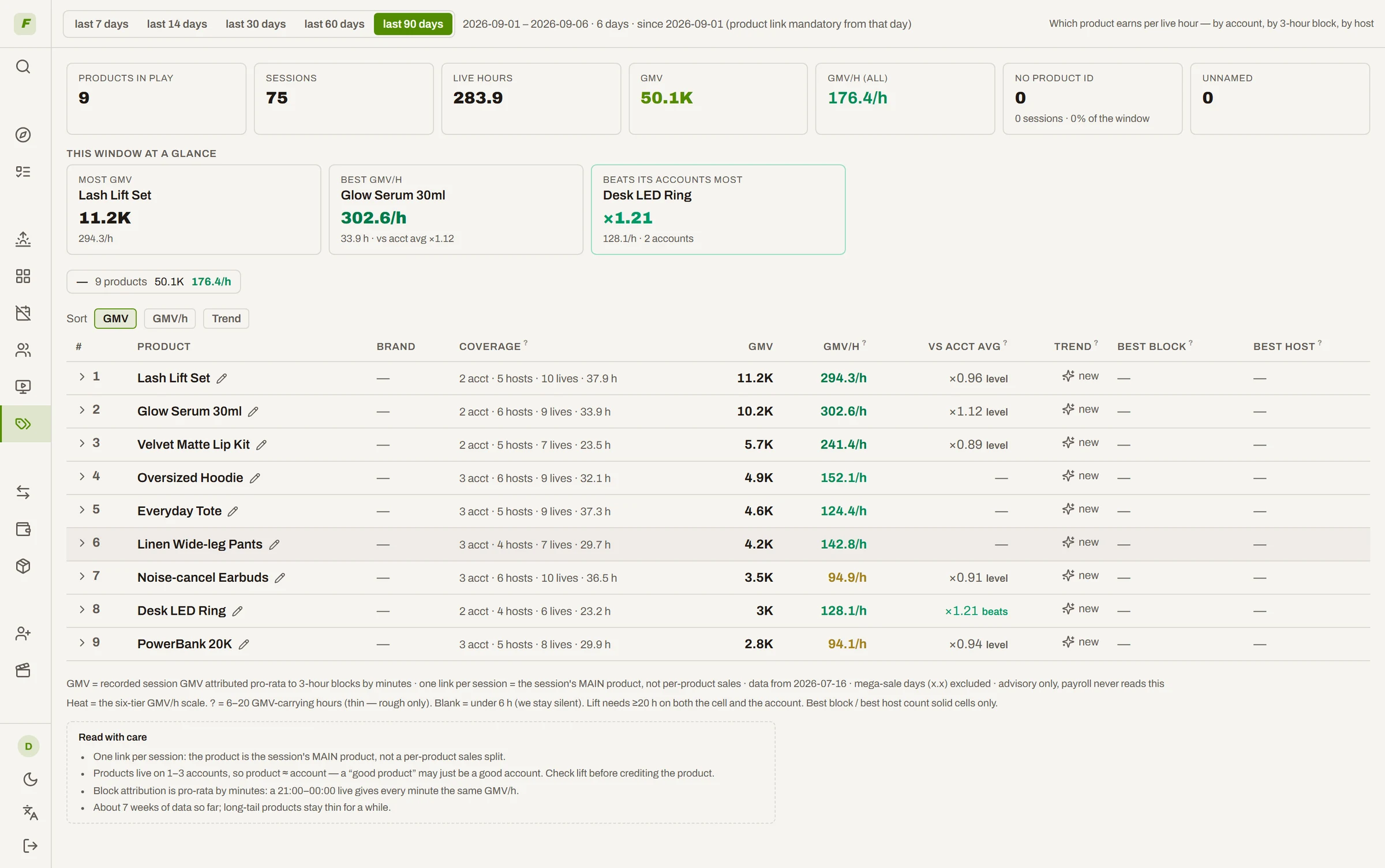This screenshot has width=1385, height=868.
Task: Click the ×1.21 beats value
Action: coord(976,611)
